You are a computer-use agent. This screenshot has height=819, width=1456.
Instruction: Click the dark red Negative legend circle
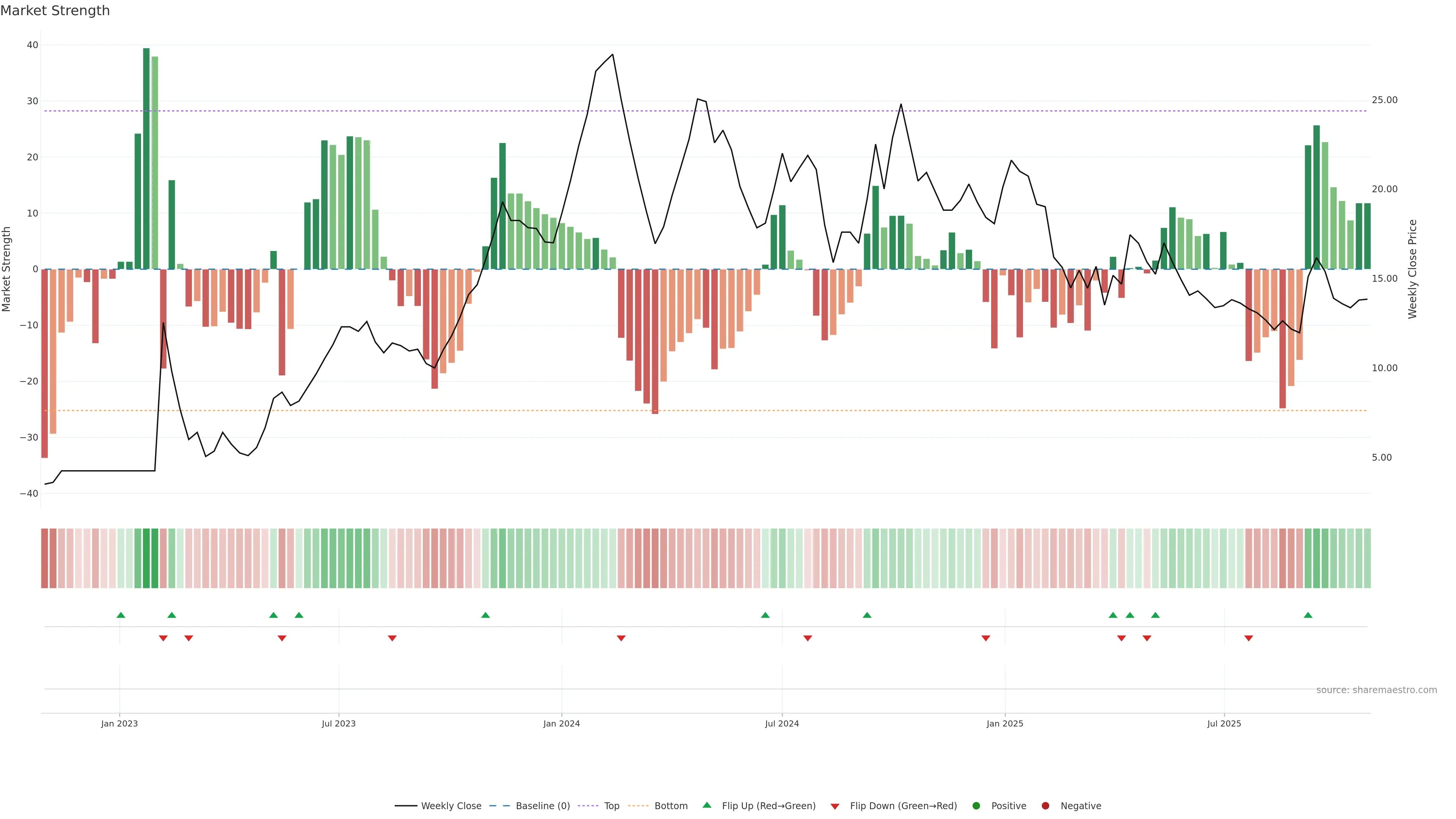(1045, 805)
